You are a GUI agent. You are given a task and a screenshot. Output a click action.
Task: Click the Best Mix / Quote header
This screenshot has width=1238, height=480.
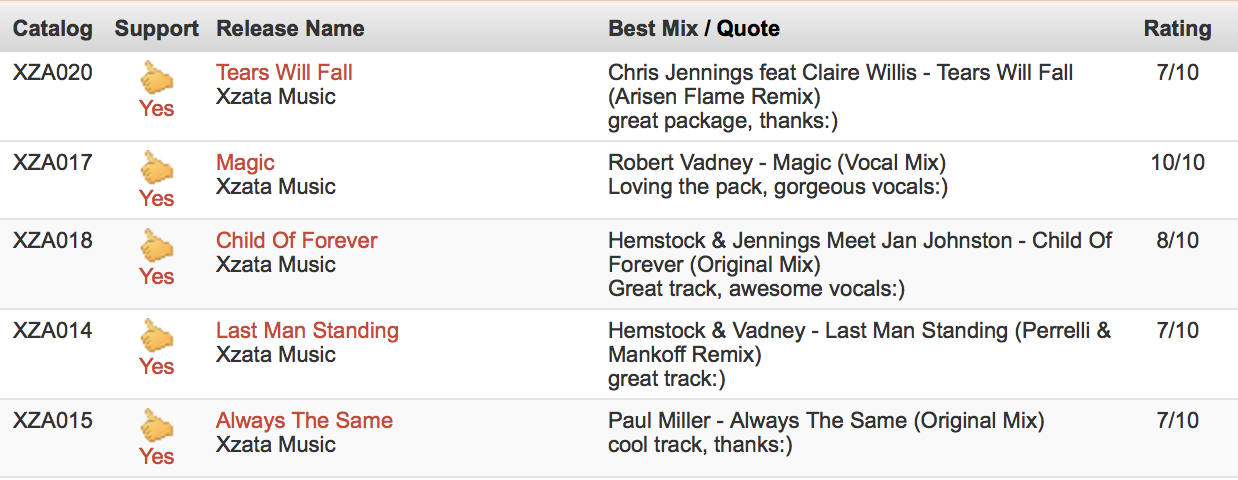tap(694, 29)
